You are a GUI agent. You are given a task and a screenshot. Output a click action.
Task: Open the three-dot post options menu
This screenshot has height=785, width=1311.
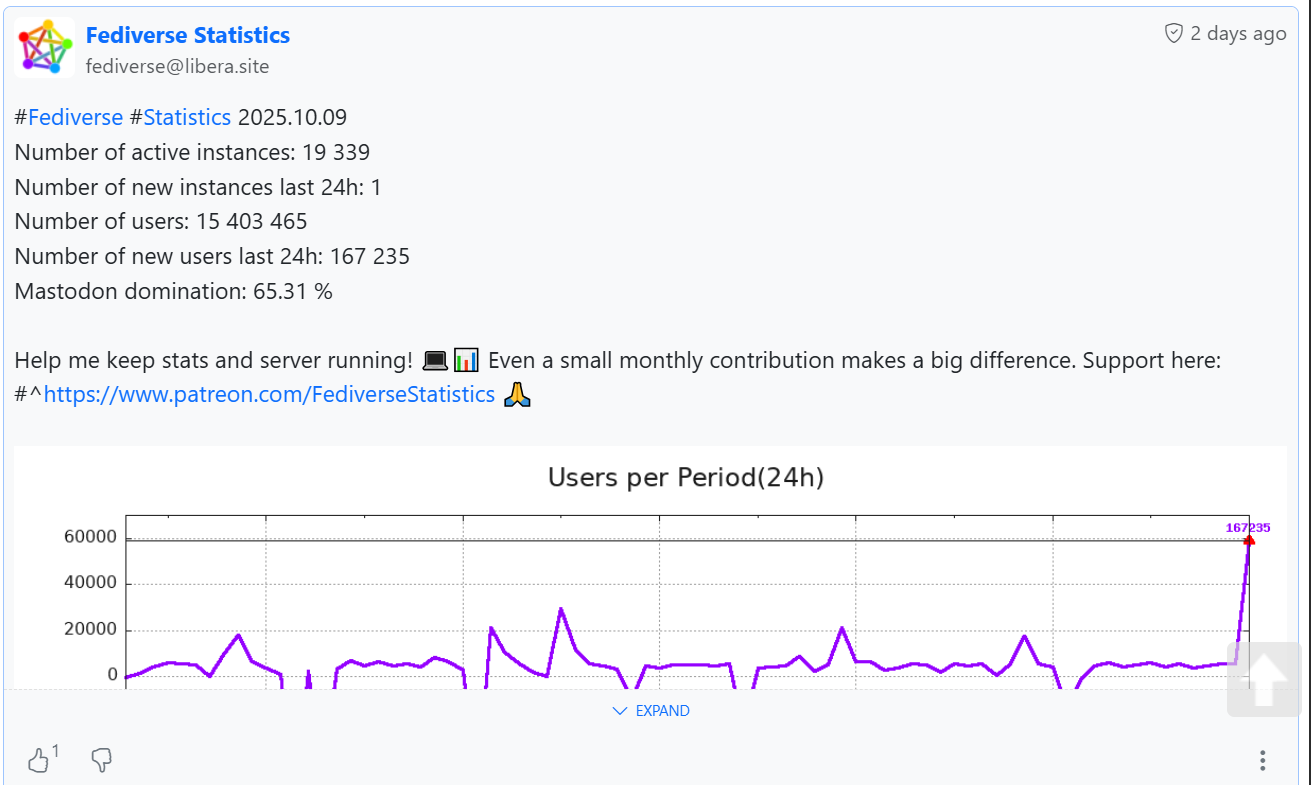[1263, 761]
